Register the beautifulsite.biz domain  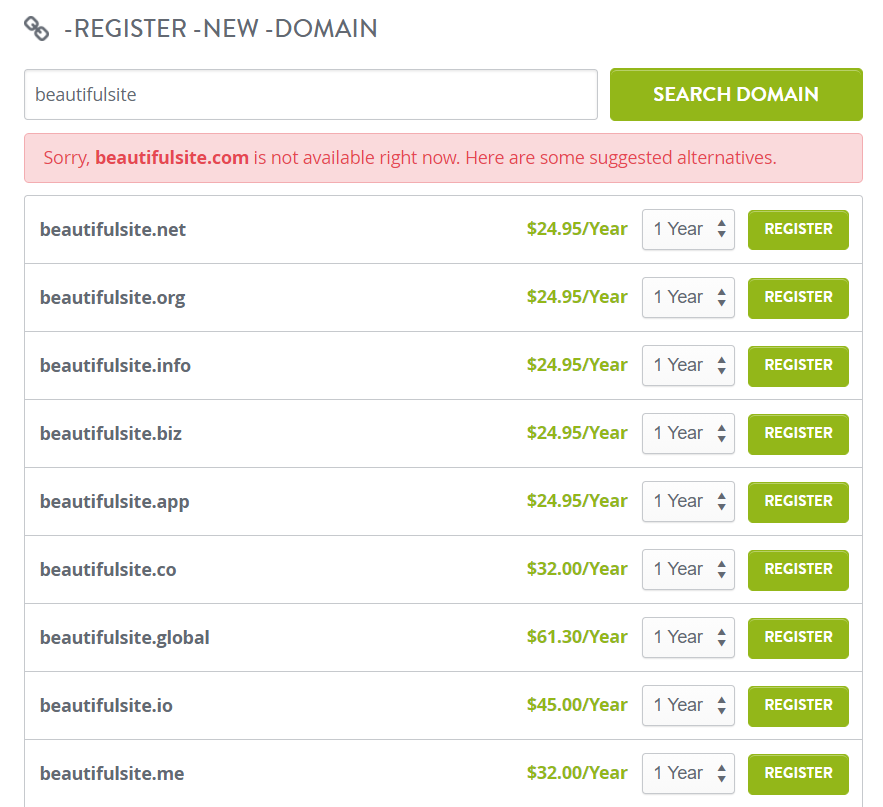(798, 434)
